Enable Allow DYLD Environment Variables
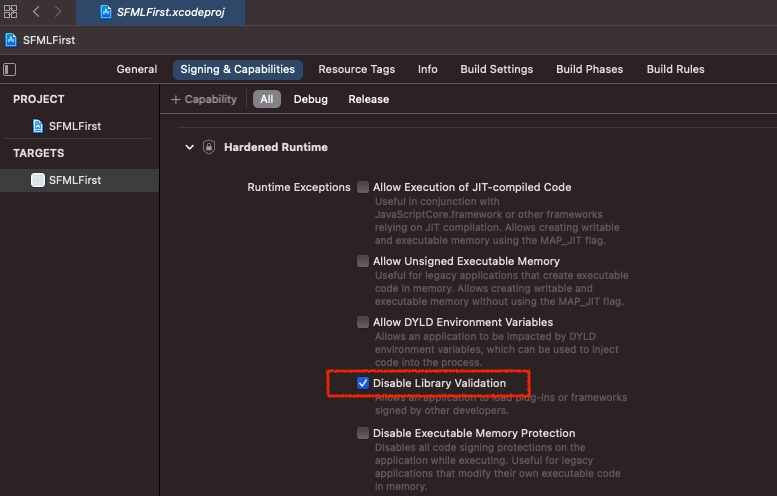777x496 pixels. point(363,322)
